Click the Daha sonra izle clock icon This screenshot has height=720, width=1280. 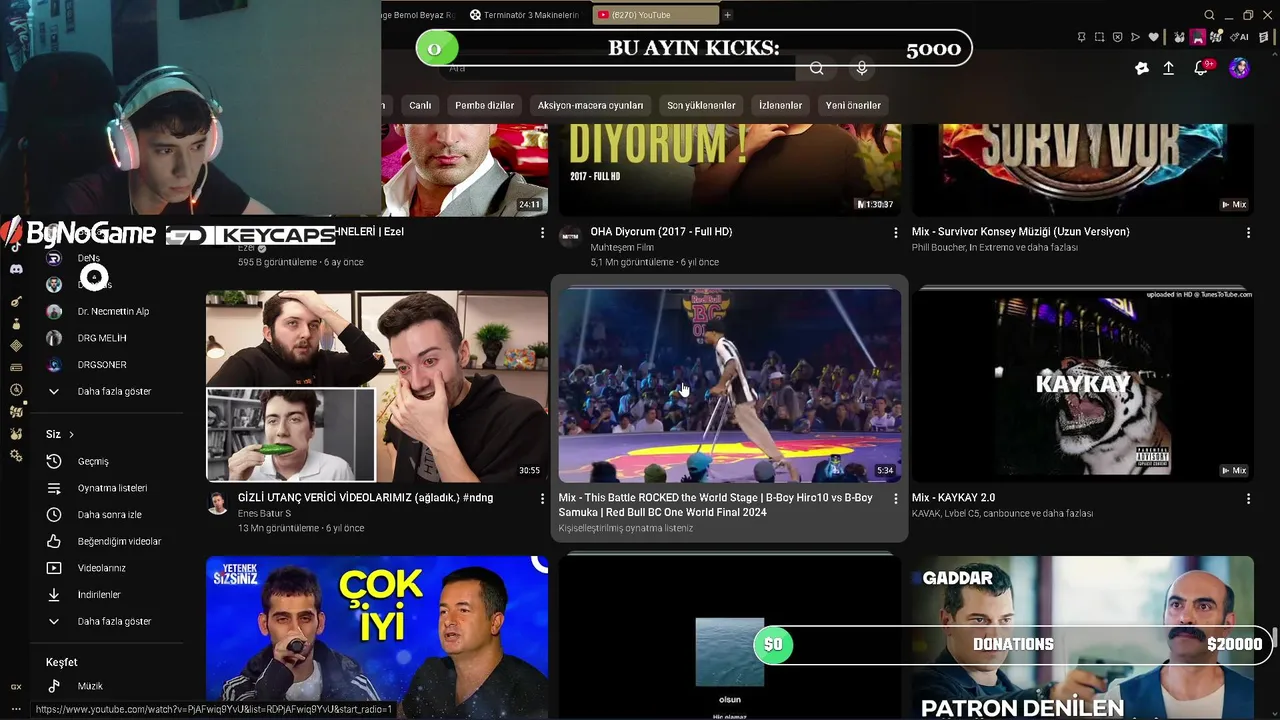tap(54, 514)
